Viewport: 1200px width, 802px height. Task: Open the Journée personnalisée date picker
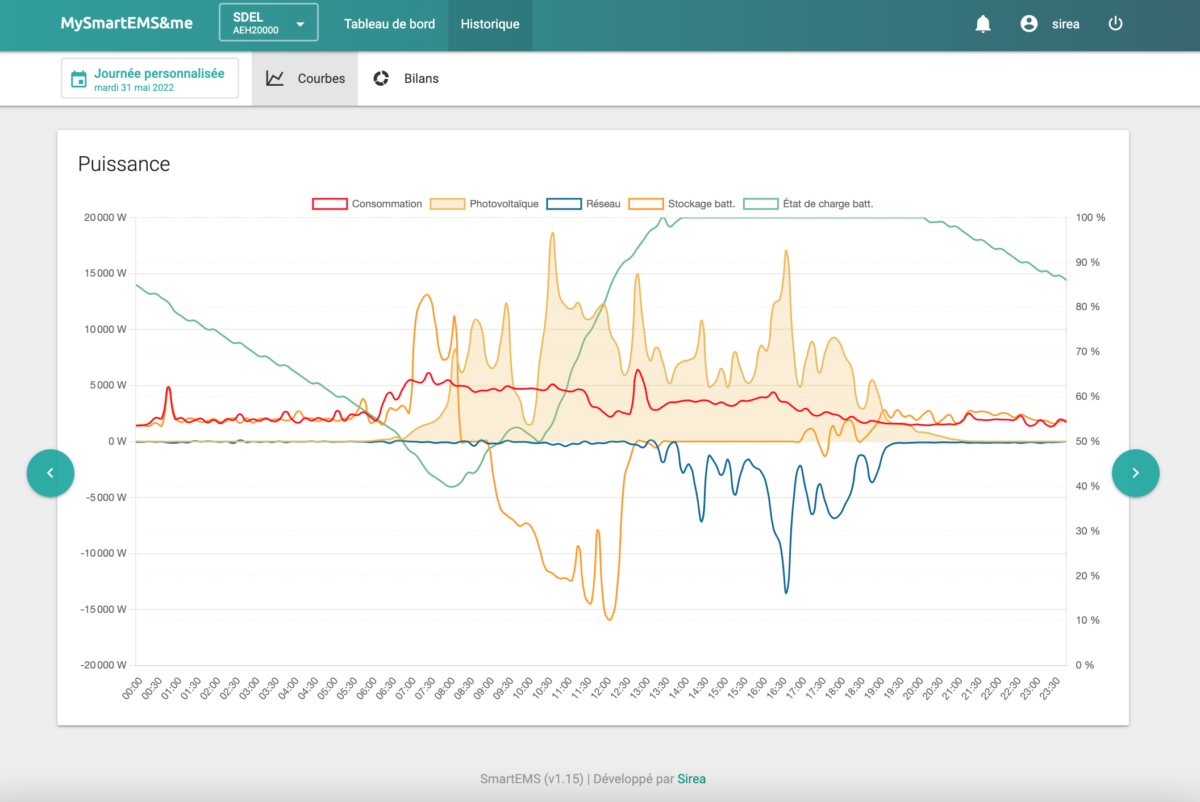coord(150,79)
